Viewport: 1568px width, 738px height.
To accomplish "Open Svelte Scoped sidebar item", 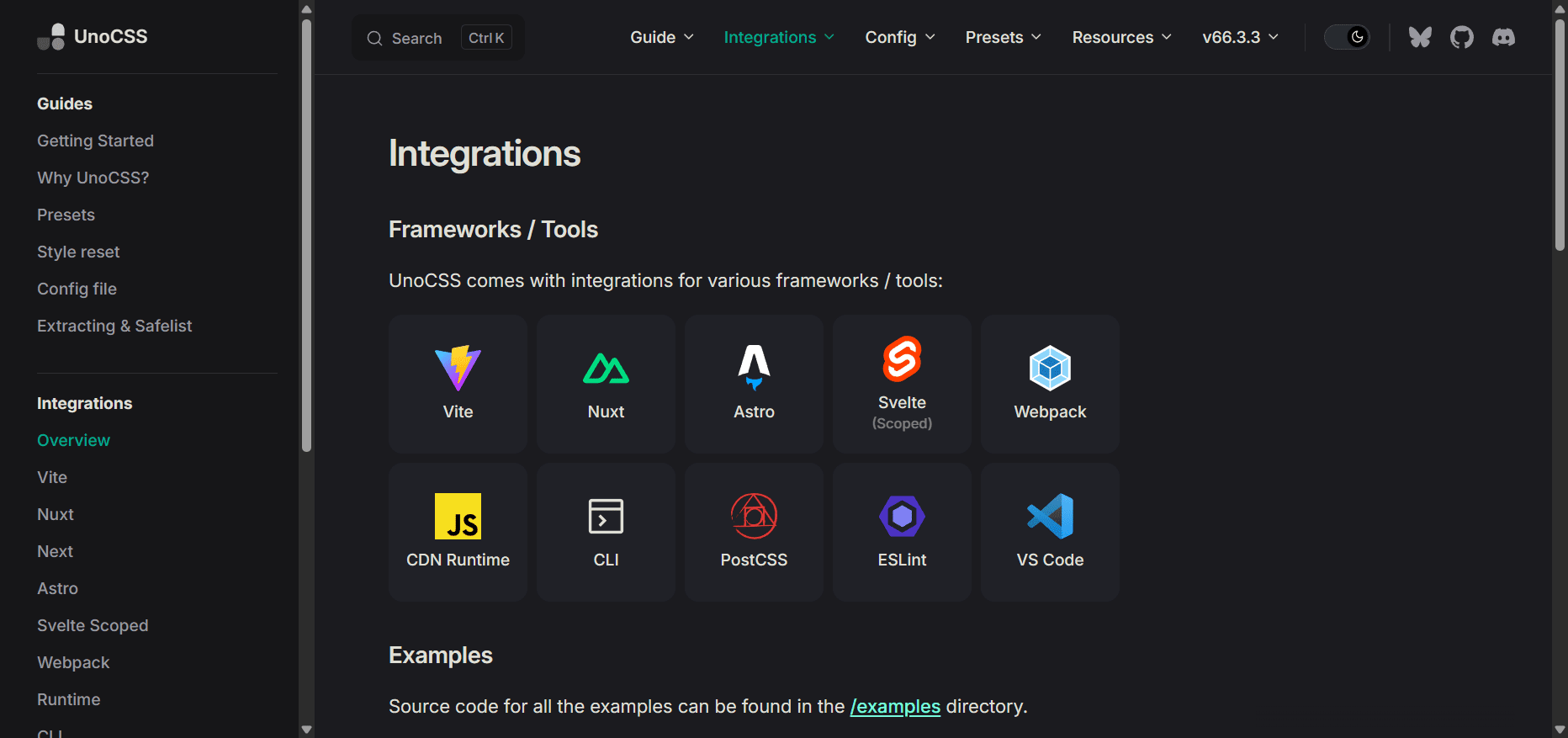I will (x=93, y=625).
